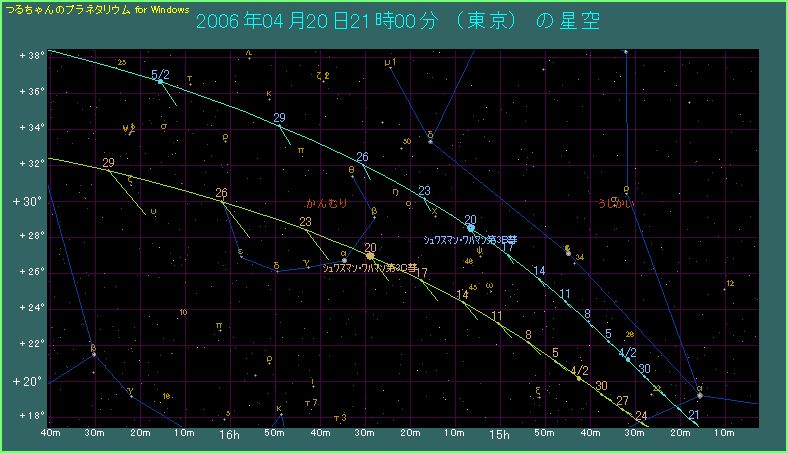Click the star labeled 34 in うしかい
This screenshot has width=788, height=453.
(569, 253)
